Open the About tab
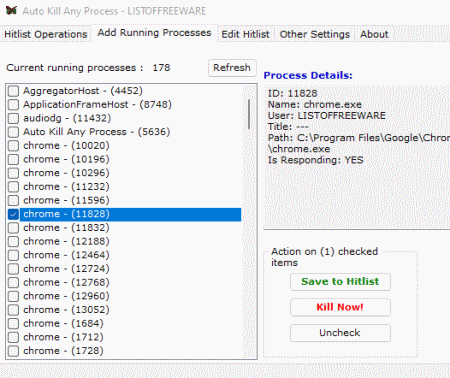 (x=374, y=34)
